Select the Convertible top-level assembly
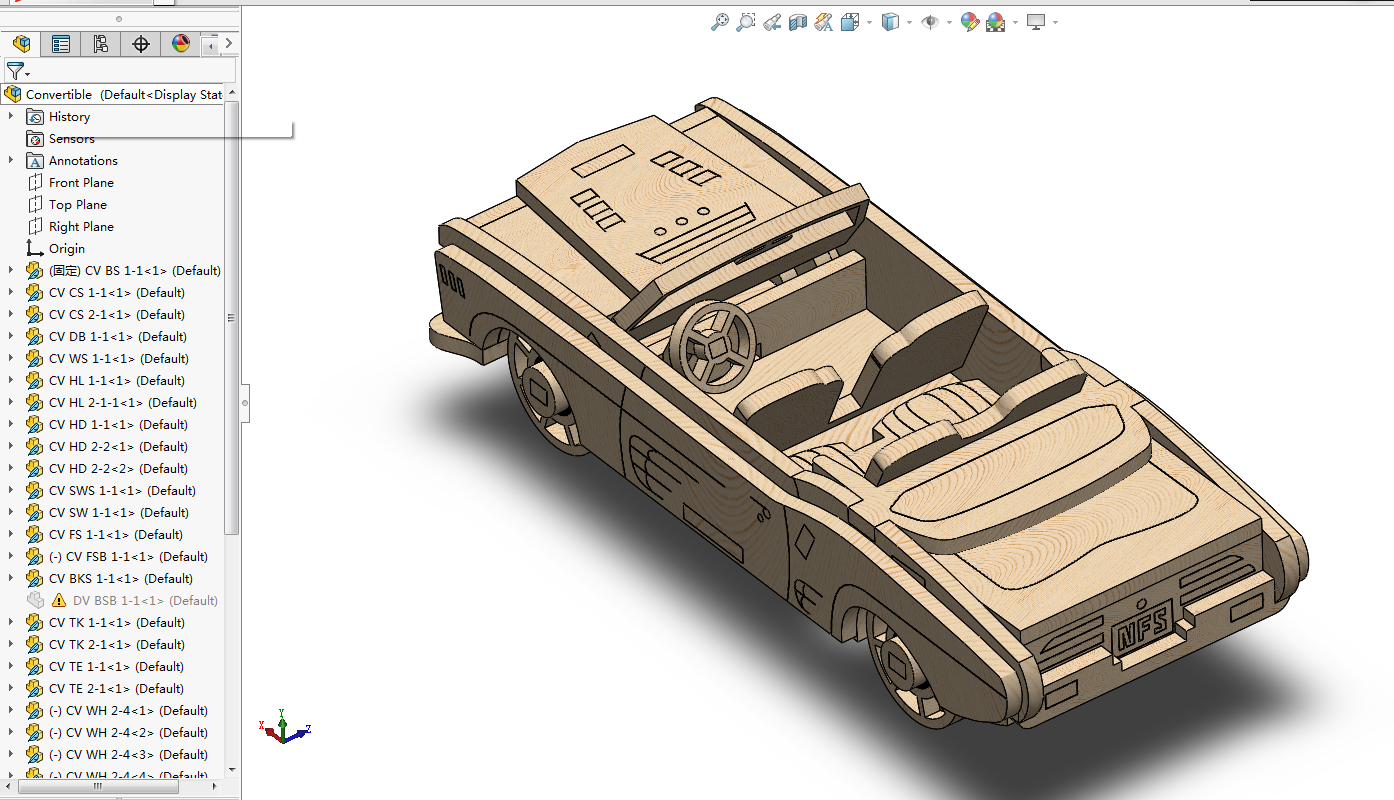 [x=113, y=94]
